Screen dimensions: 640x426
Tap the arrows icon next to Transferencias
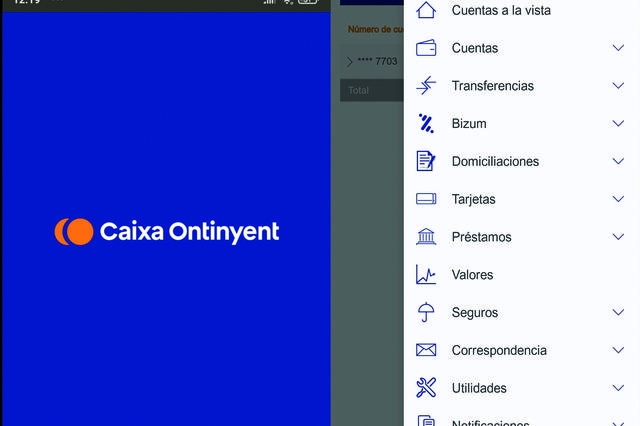(x=426, y=85)
